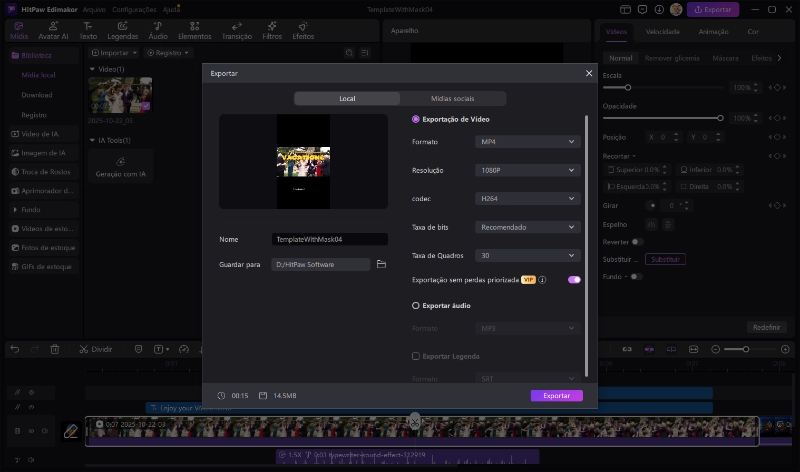
Task: Select the Exportar áudio radio button
Action: point(416,305)
